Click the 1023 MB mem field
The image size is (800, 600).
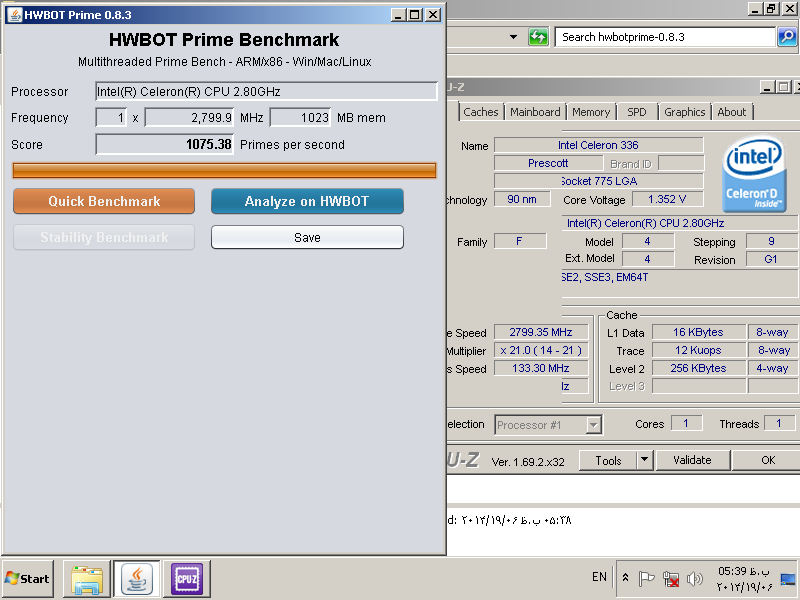300,117
